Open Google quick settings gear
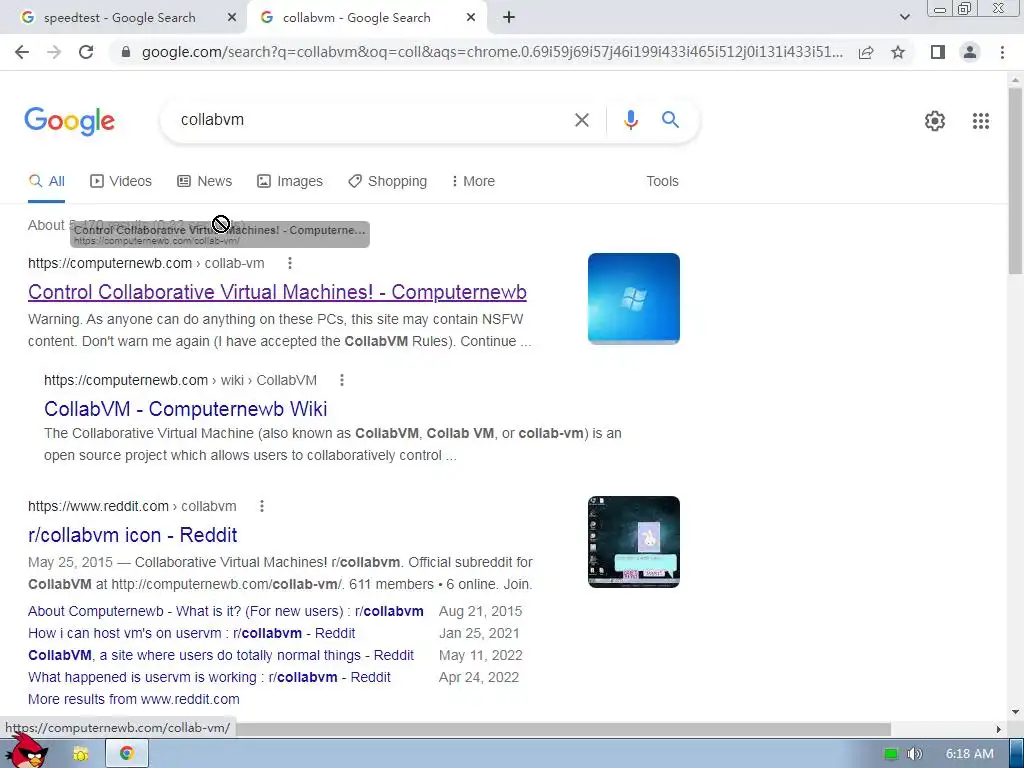This screenshot has width=1024, height=768. (x=935, y=121)
